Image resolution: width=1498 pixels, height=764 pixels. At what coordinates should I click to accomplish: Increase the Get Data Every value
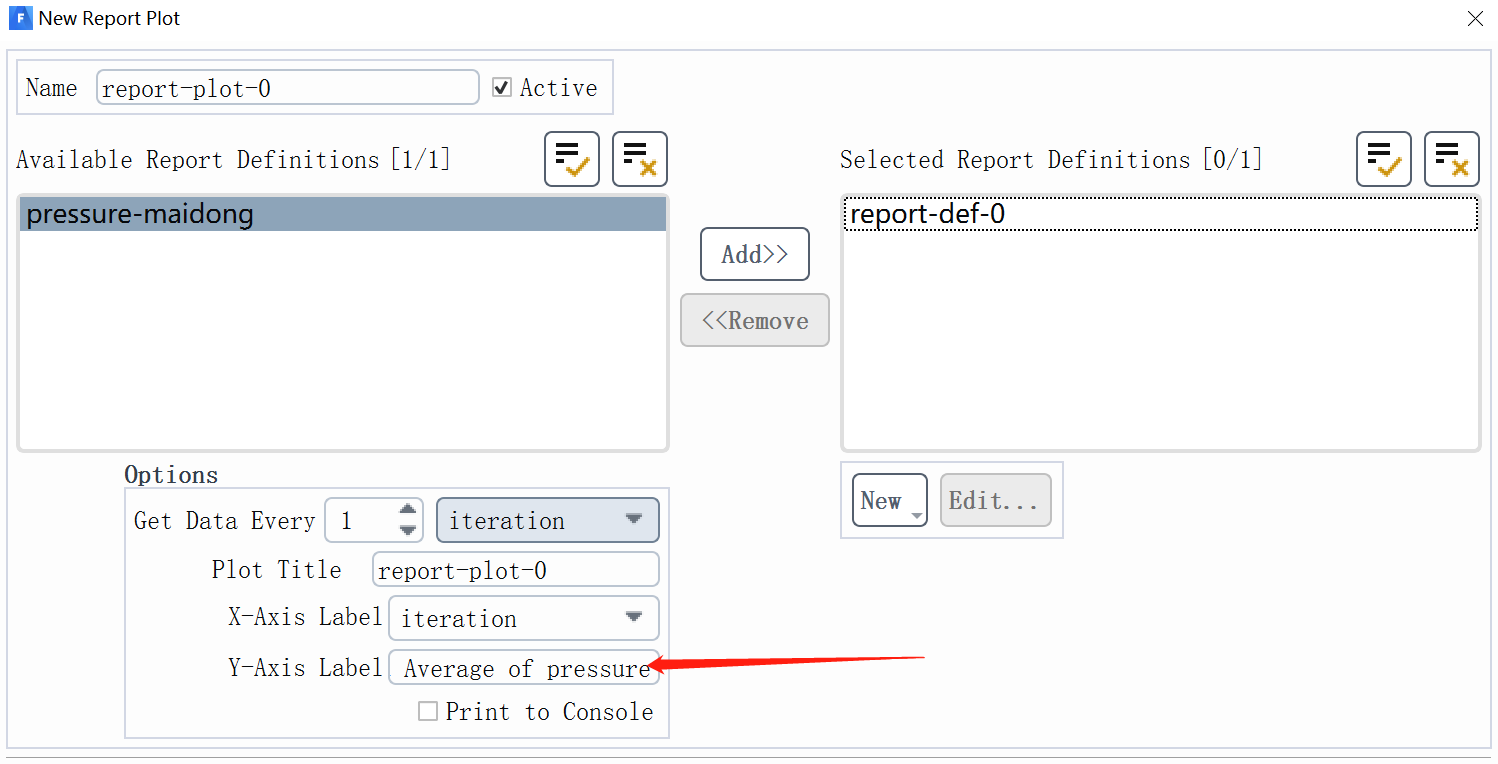point(407,510)
